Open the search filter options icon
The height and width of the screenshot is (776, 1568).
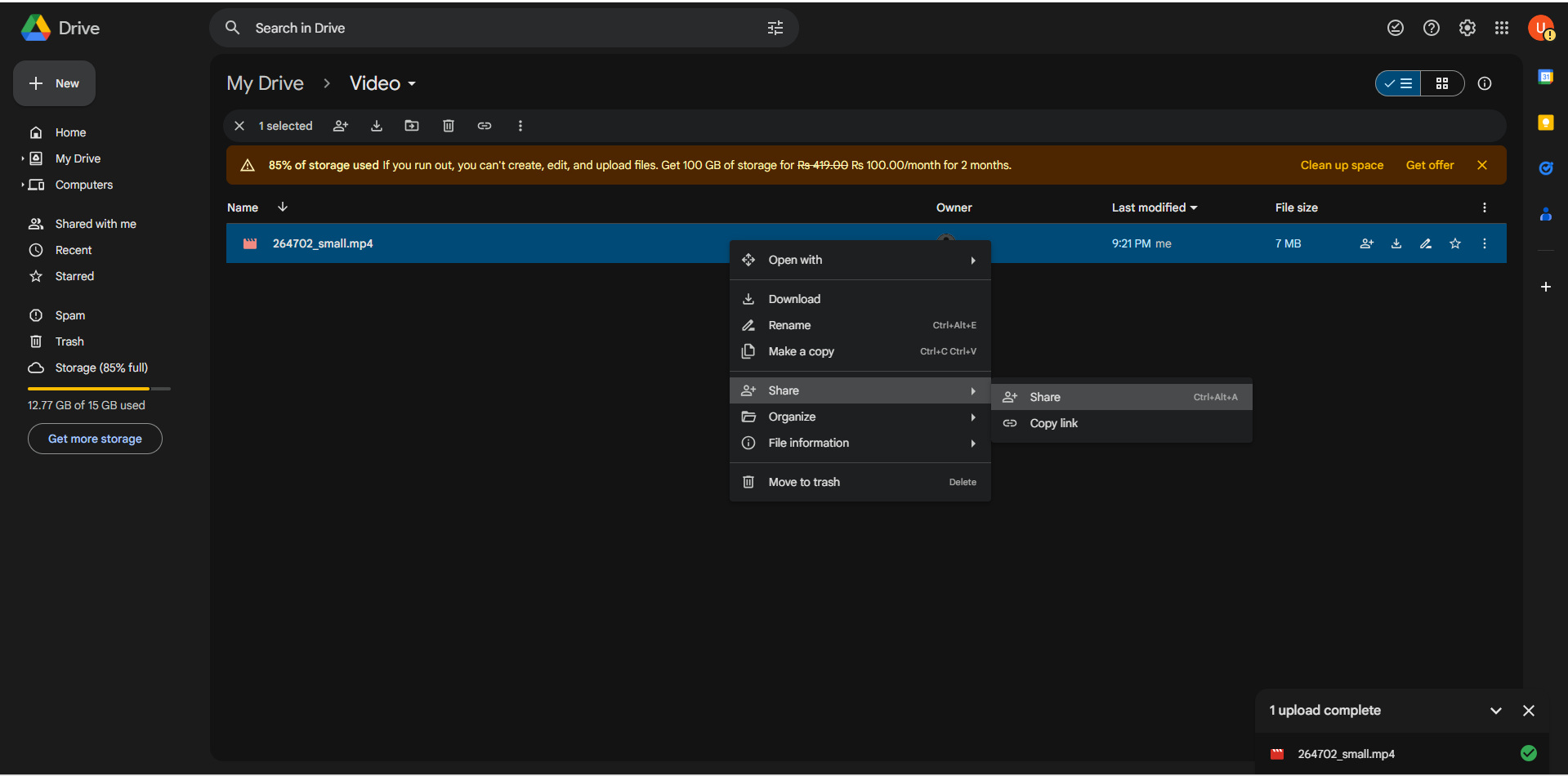click(775, 28)
